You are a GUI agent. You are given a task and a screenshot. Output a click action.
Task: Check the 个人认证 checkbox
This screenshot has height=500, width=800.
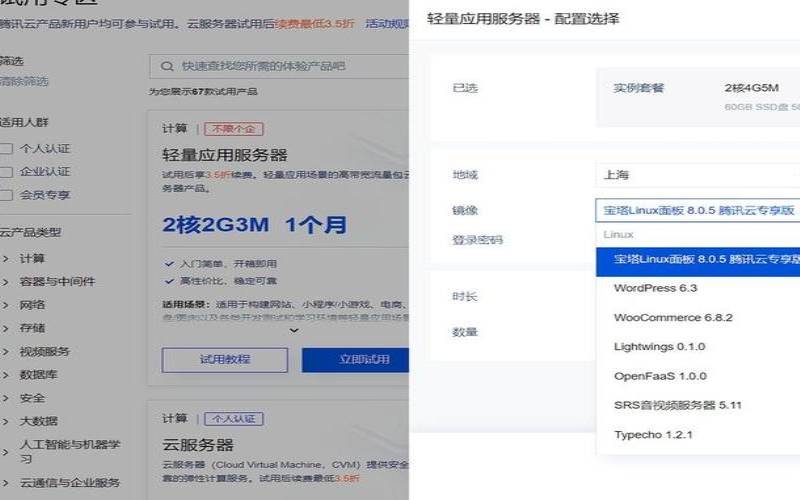click(8, 148)
